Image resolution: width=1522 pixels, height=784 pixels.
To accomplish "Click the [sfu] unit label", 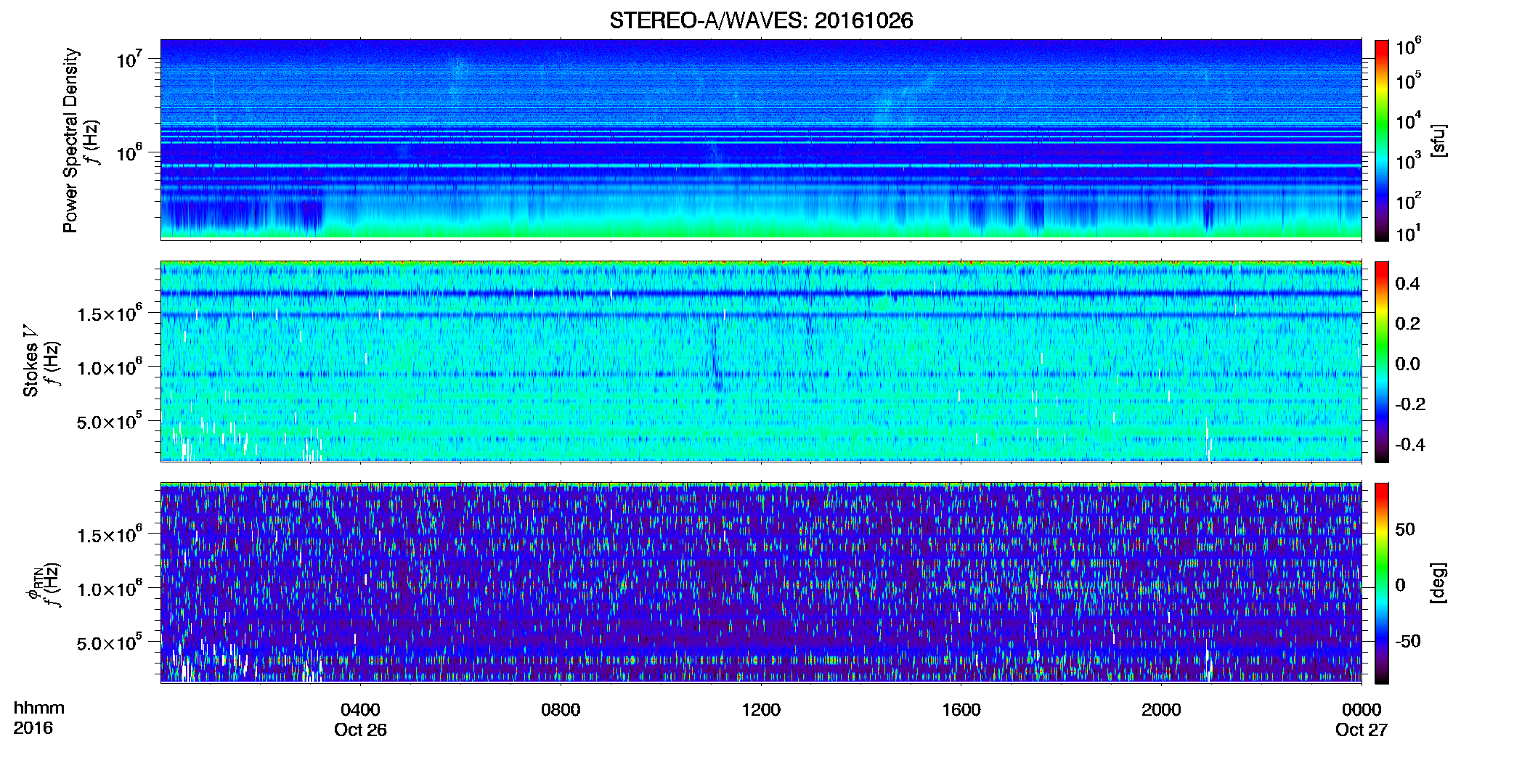I will point(1438,140).
